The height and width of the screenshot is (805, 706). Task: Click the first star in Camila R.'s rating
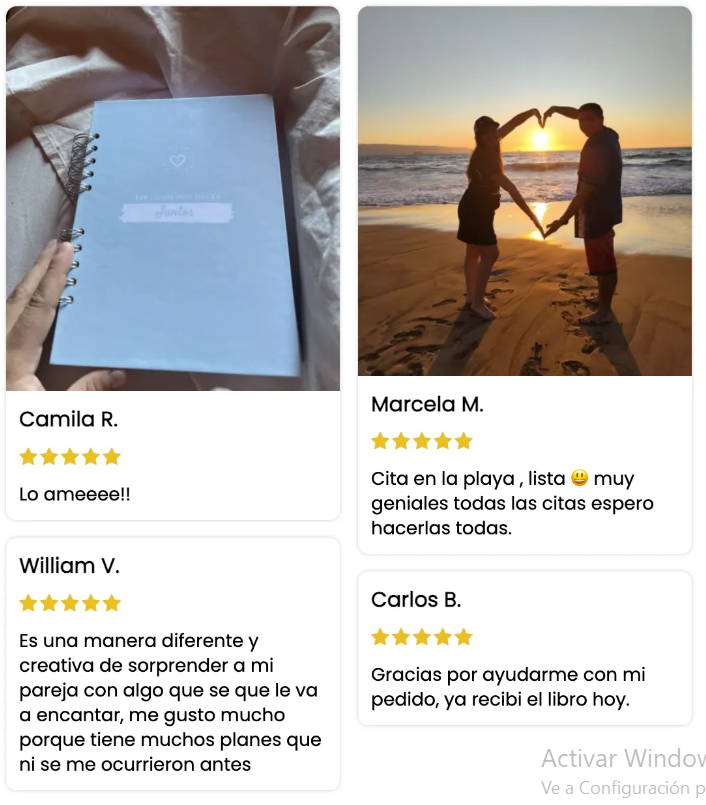click(x=28, y=456)
